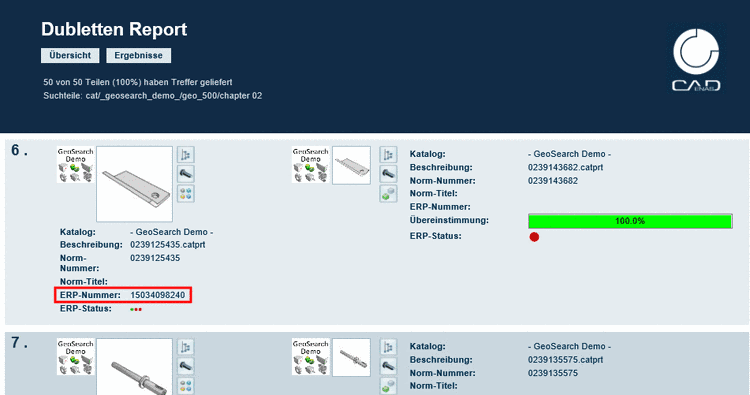Click GeoSearch Demo catalog icon of result 0239135575

point(310,357)
